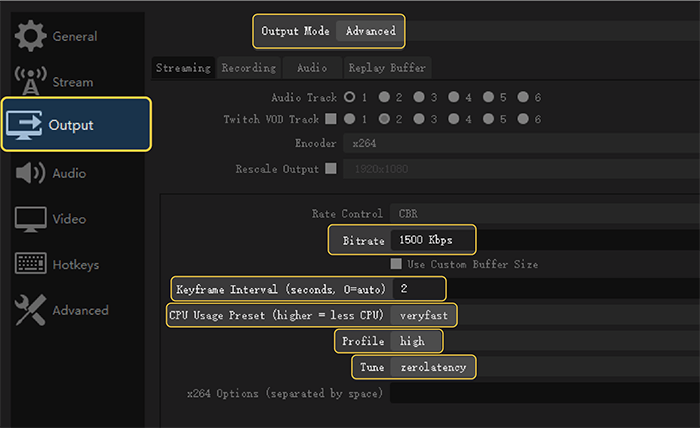
Task: Select the Output monitor icon
Action: 24,125
